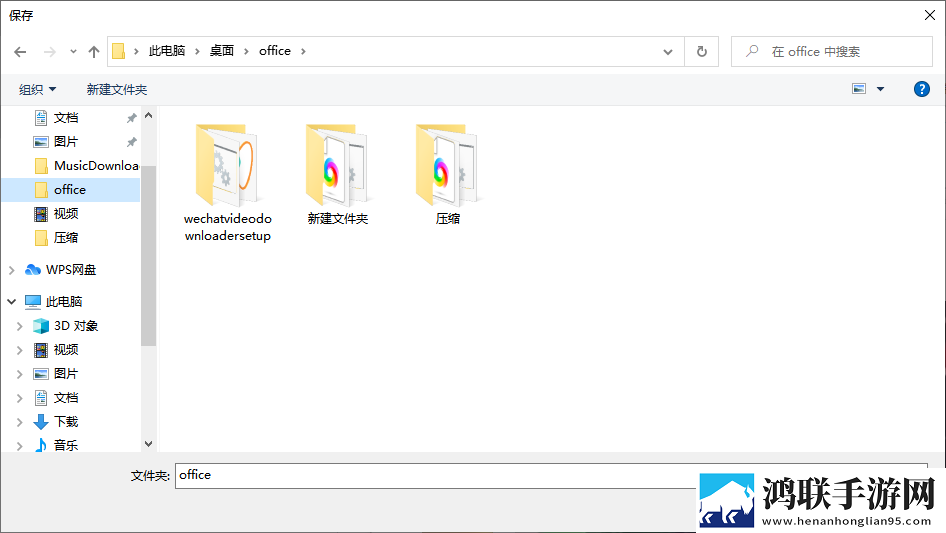The height and width of the screenshot is (533, 946).
Task: Select MusicDownload folder in sidebar
Action: point(86,165)
